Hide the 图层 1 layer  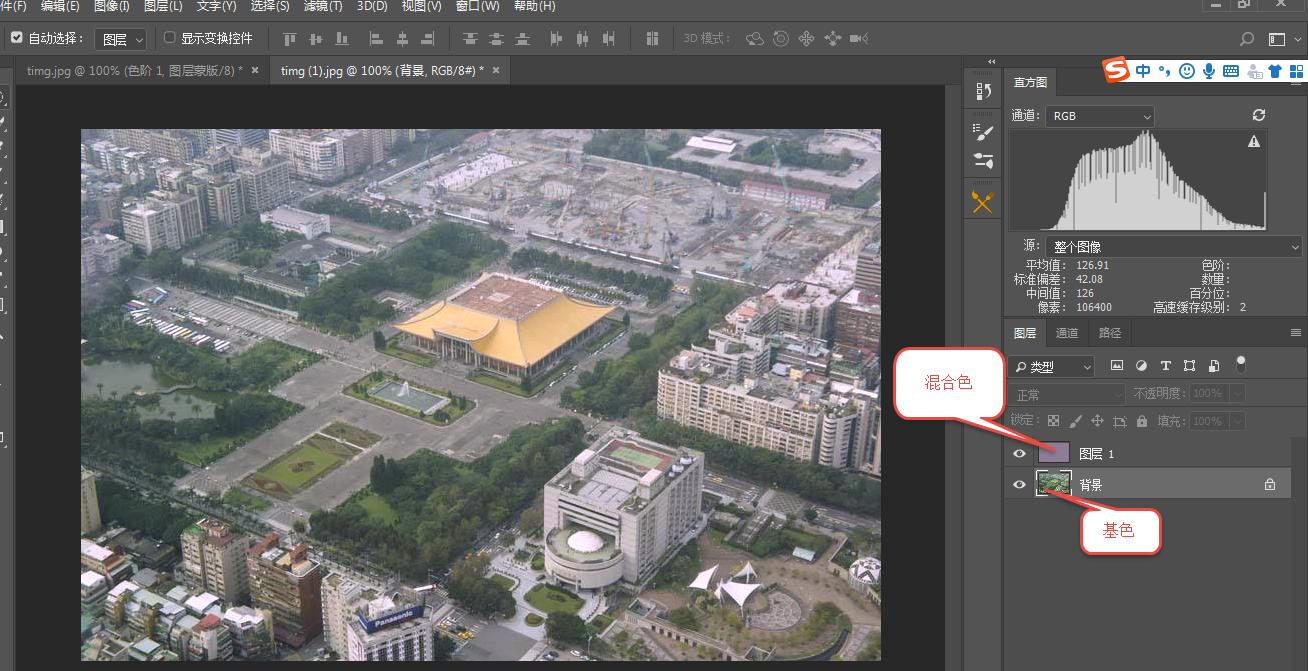tap(1019, 453)
